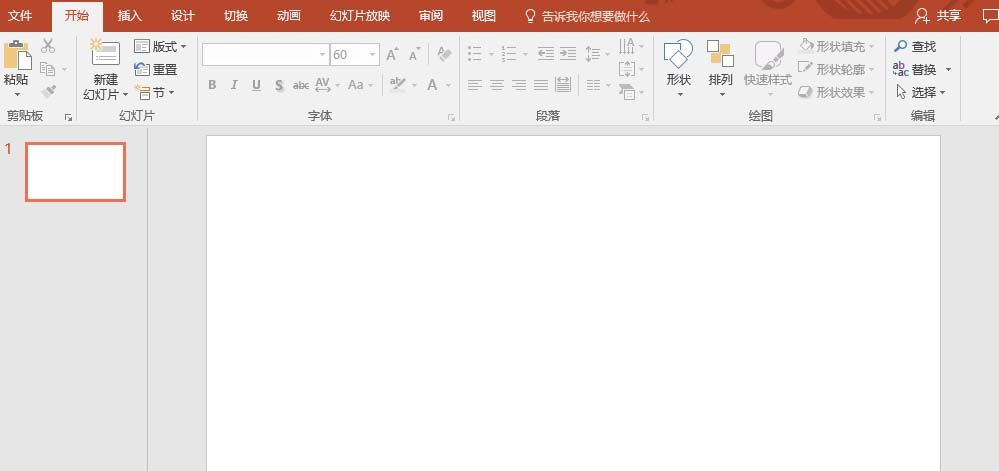The width and height of the screenshot is (999, 471).
Task: Click the Cut scissors icon
Action: coord(48,46)
